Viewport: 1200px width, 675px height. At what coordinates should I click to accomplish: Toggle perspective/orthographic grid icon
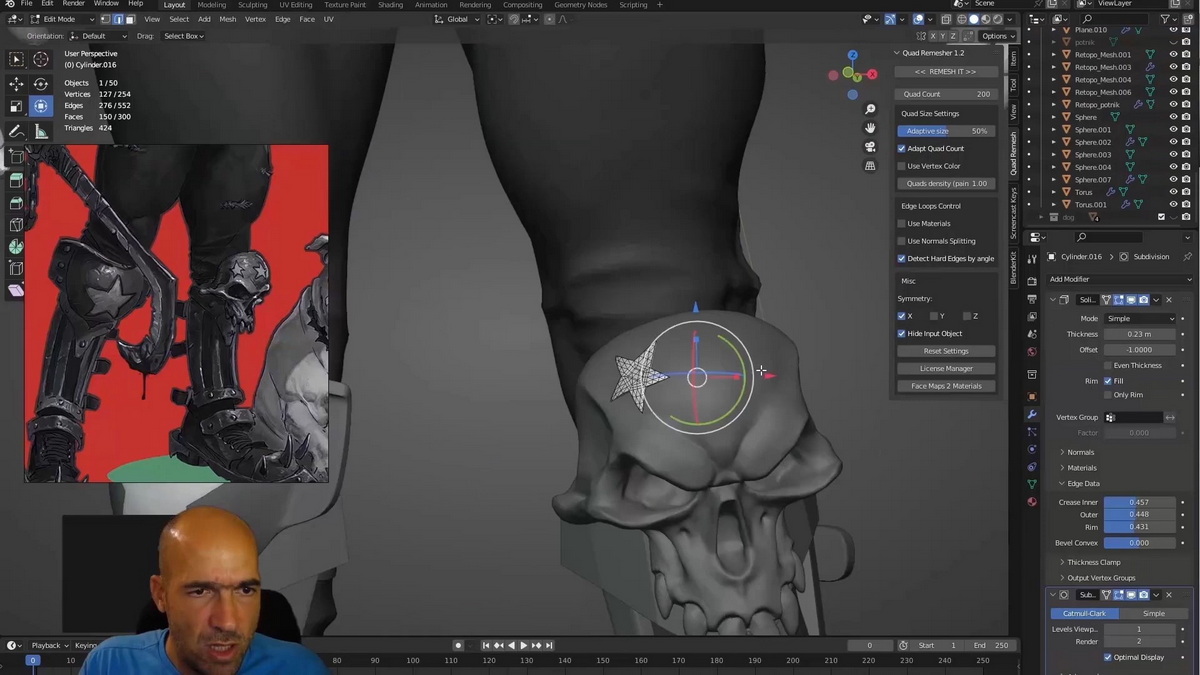pyautogui.click(x=870, y=166)
